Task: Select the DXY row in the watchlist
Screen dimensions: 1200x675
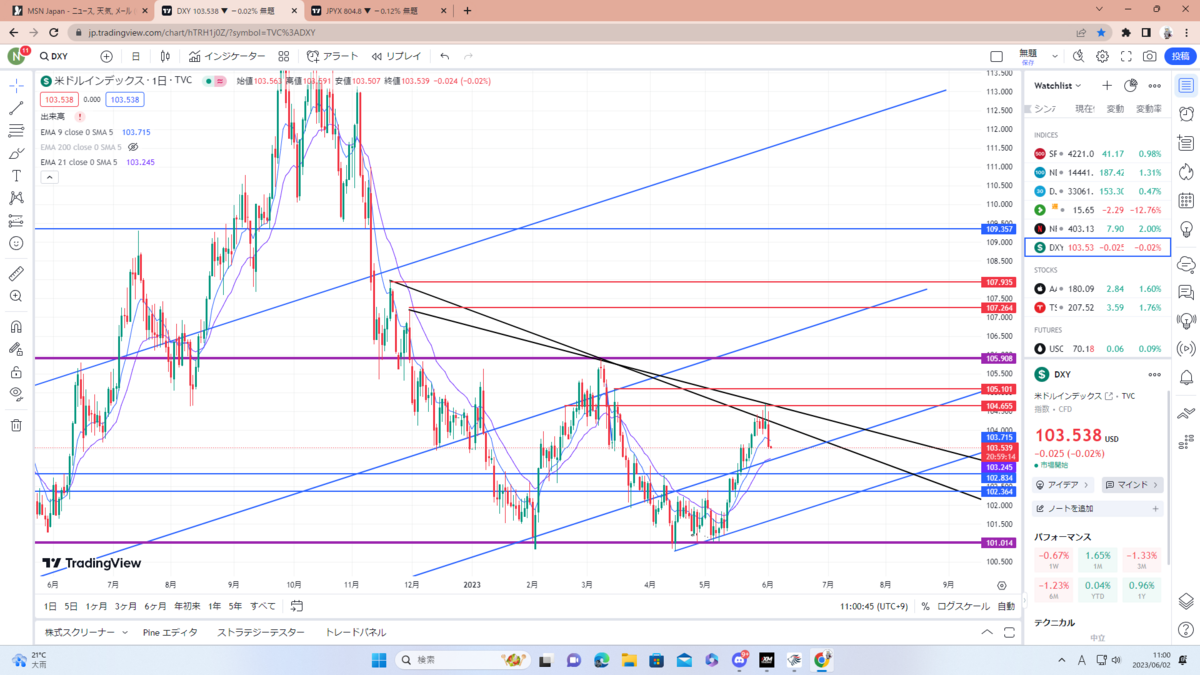Action: click(x=1099, y=247)
